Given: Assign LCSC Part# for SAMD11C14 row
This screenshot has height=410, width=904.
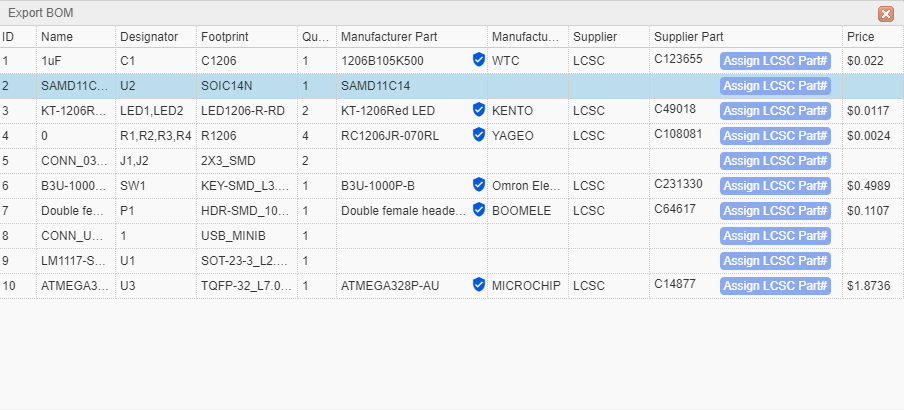Looking at the screenshot, I should (x=776, y=86).
